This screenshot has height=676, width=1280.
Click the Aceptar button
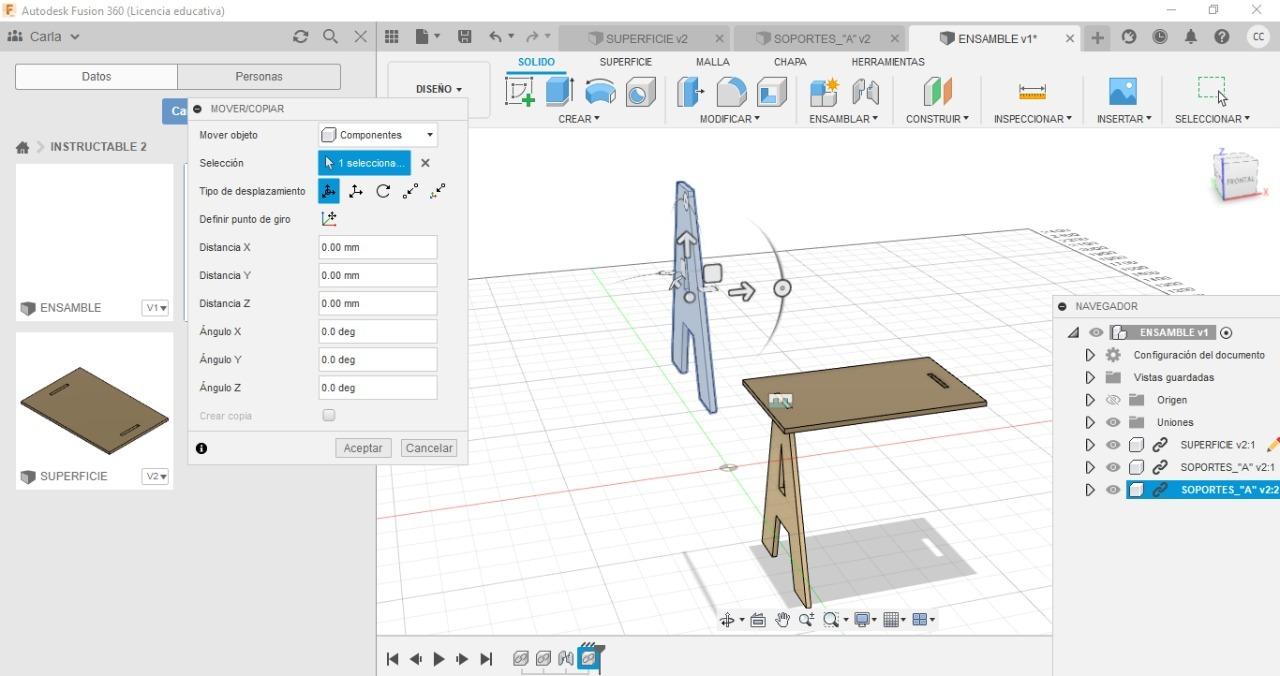(x=363, y=448)
